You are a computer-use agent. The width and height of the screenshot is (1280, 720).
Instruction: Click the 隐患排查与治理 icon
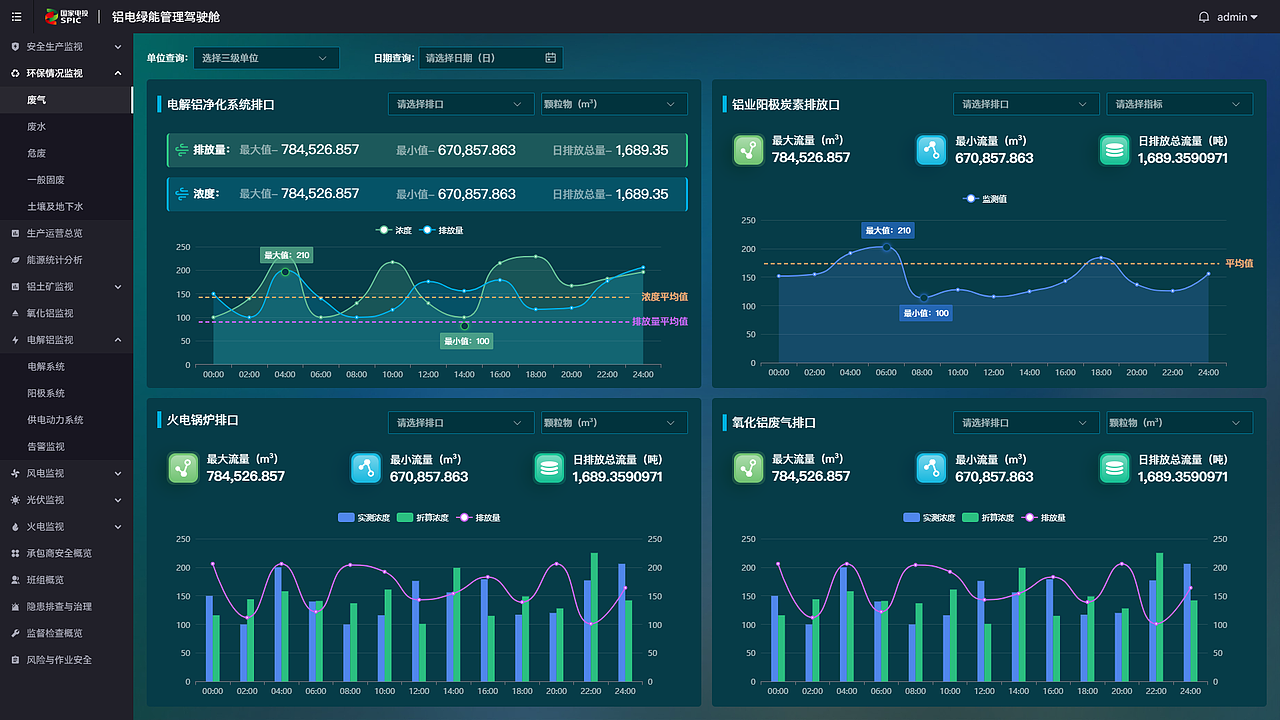[15, 606]
